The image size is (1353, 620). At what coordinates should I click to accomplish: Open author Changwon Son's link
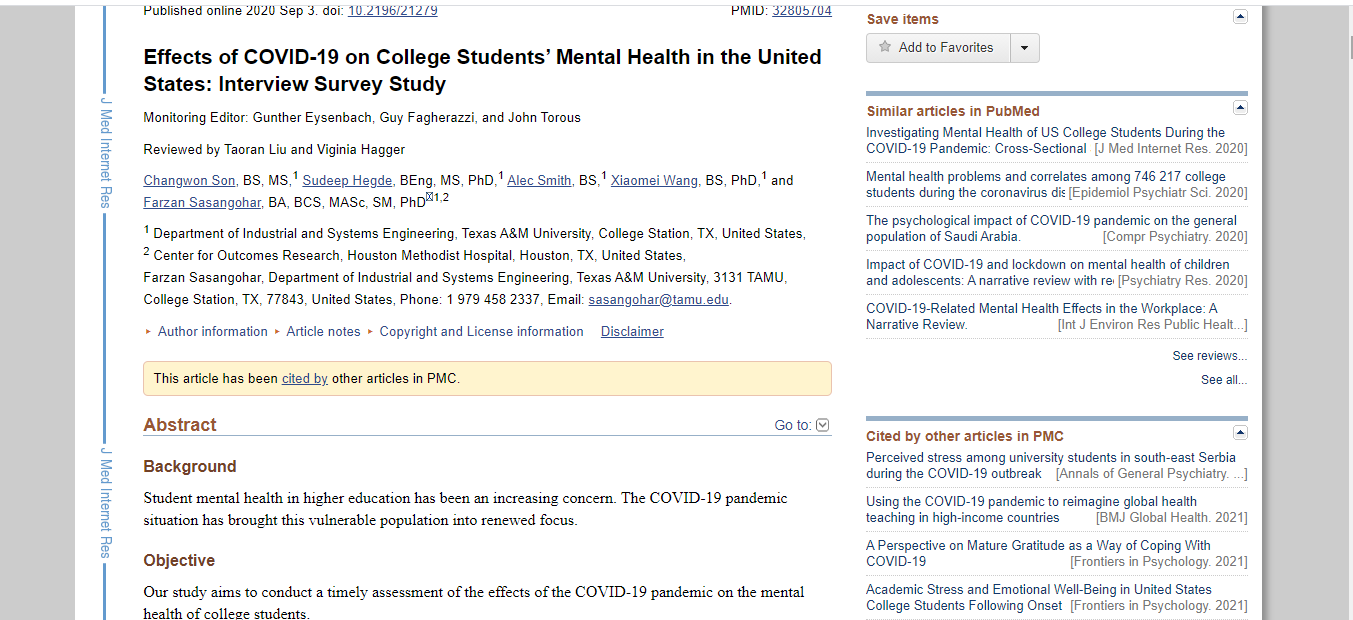[189, 181]
